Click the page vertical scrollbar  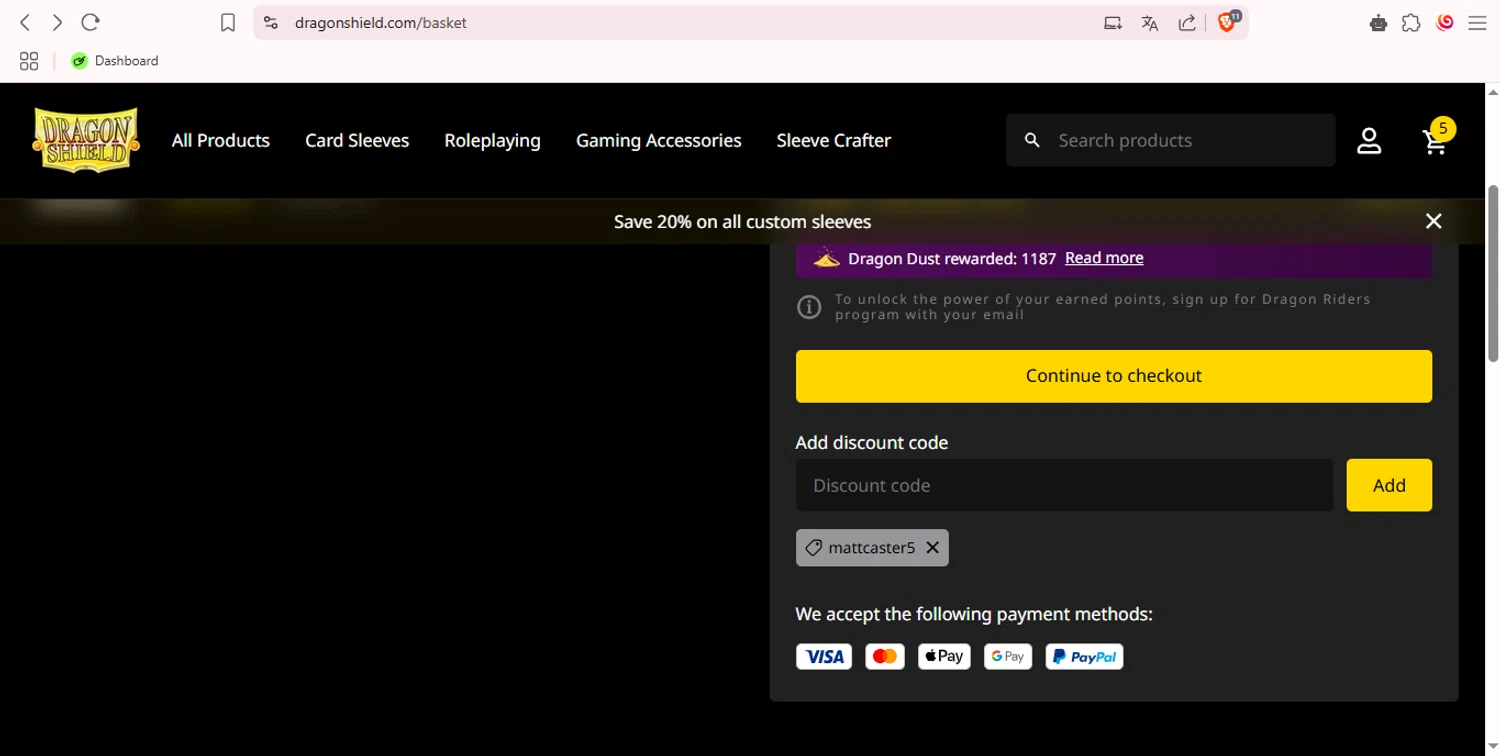1493,273
